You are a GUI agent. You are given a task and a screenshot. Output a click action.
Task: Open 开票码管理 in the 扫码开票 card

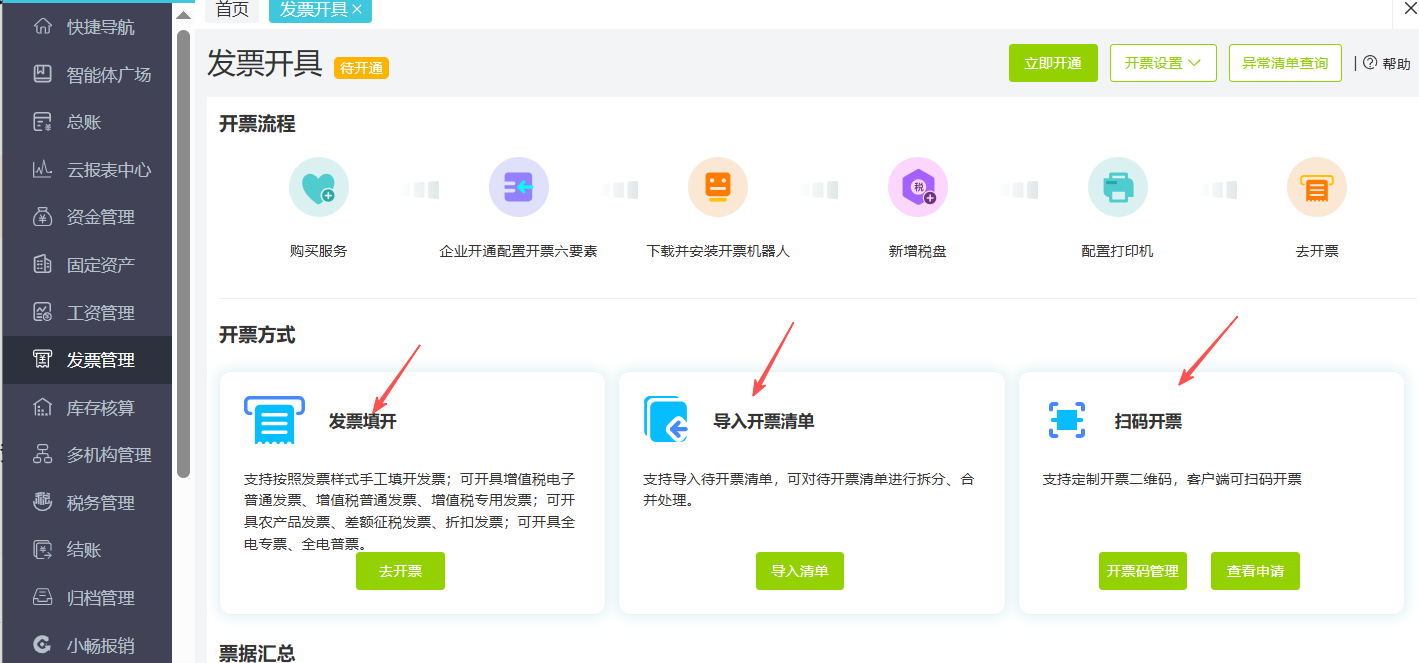(x=1142, y=570)
